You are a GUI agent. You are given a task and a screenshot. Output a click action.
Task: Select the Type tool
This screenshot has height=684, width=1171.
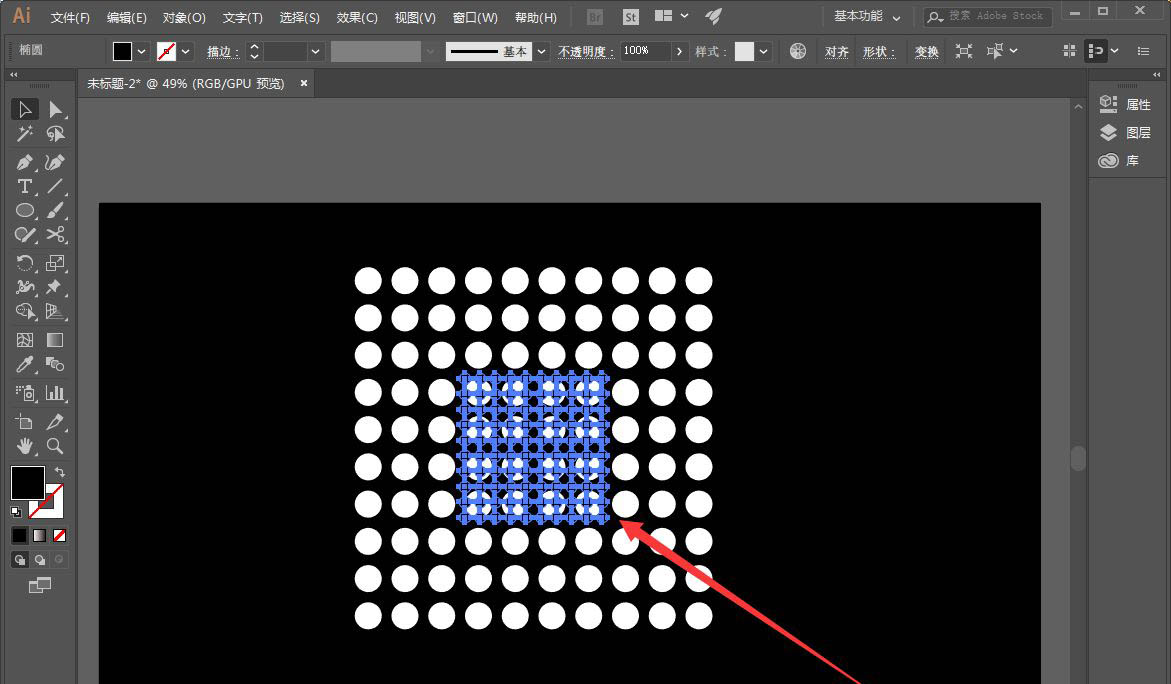point(25,187)
